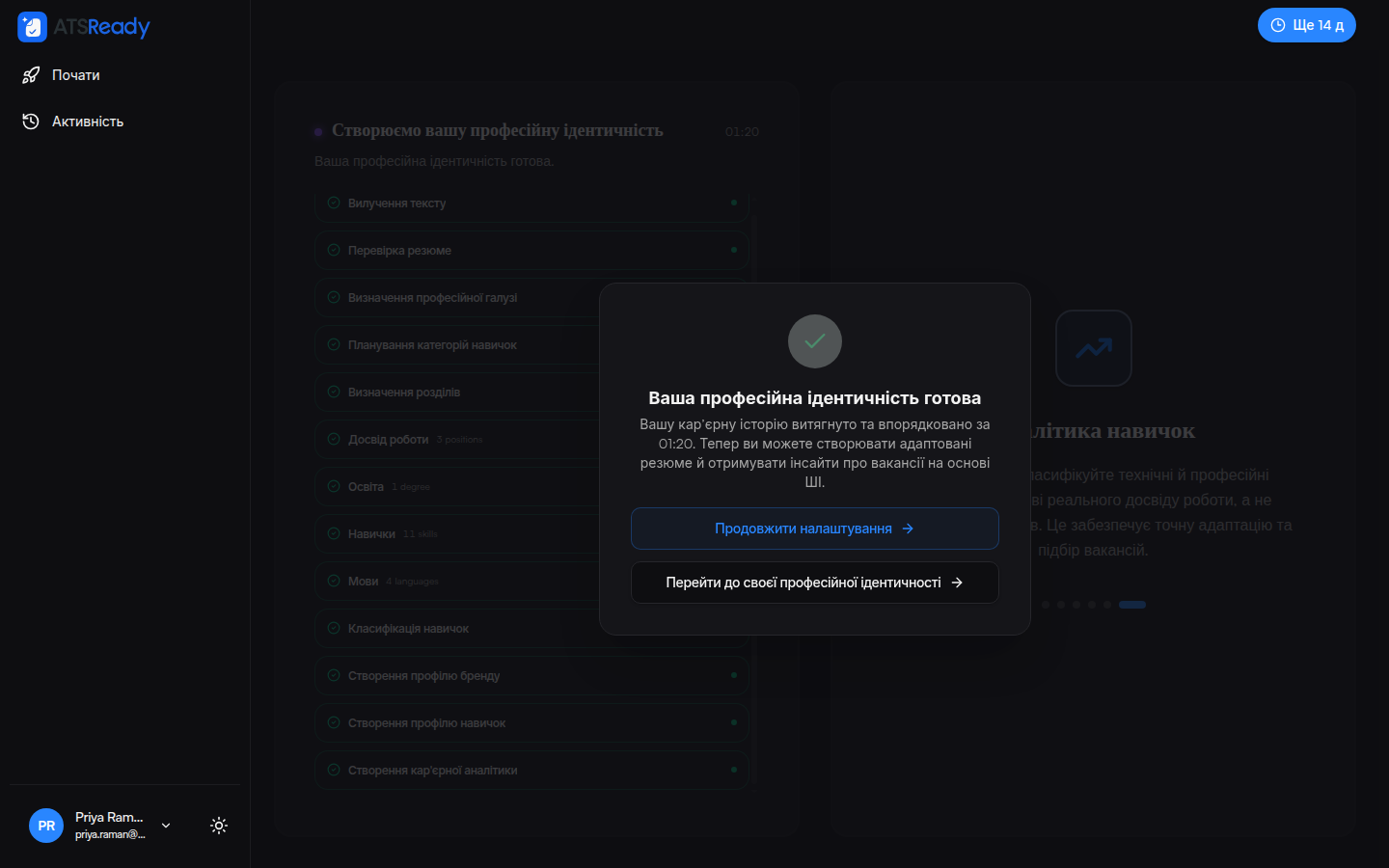Click the history clock icon beside Активність

point(31,122)
